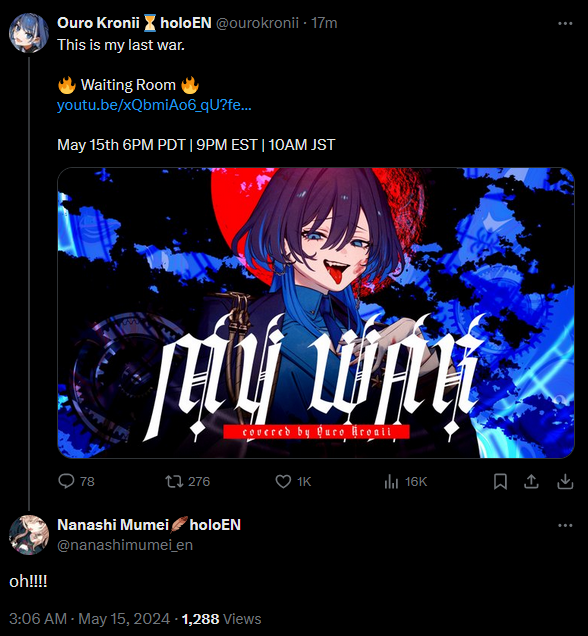
Task: Open Nanashi Mumei's profile avatar
Action: [29, 535]
